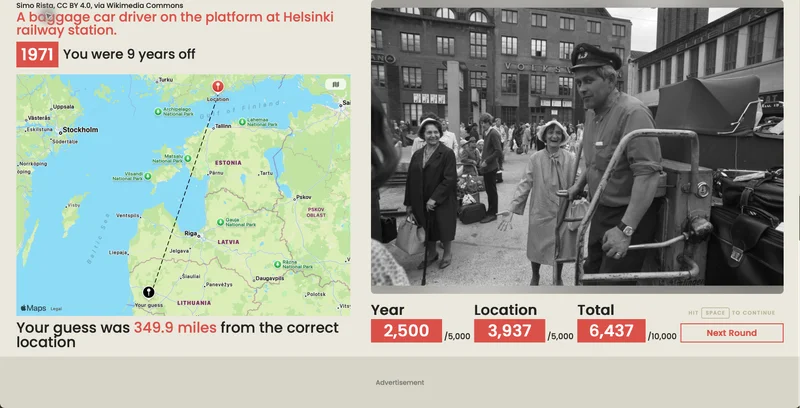
Task: Click the You were 9 years off text
Action: coord(129,54)
